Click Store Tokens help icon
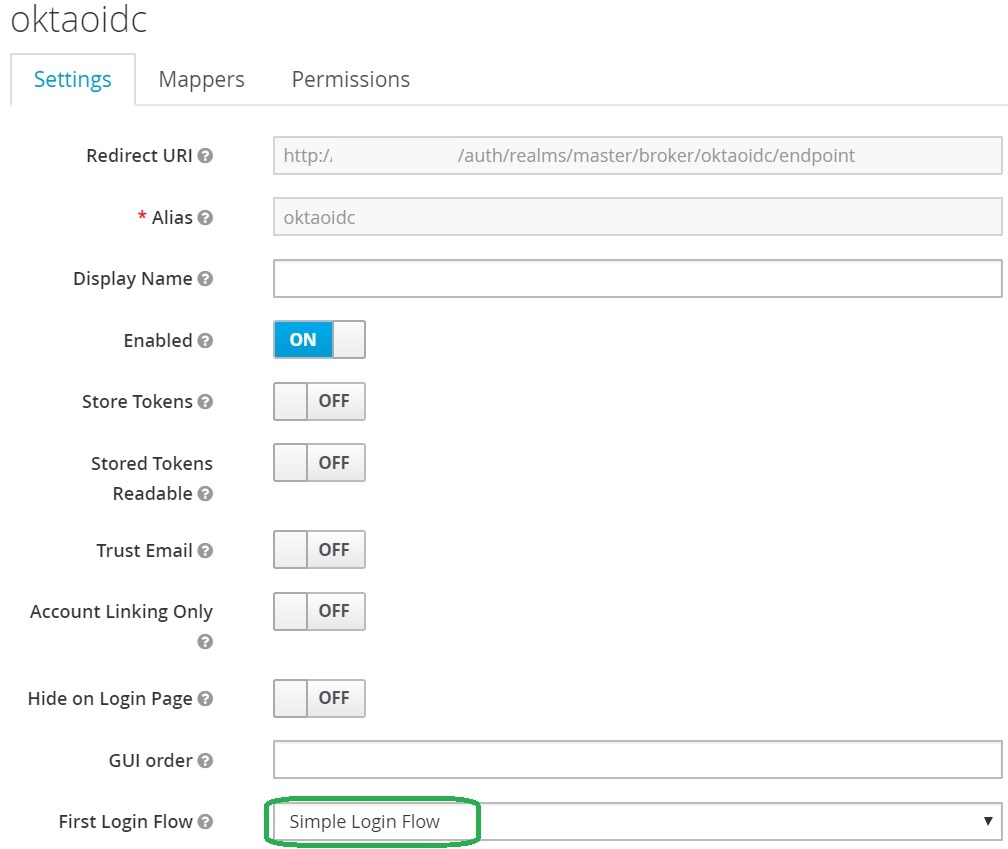Viewport: 1008px width, 849px height. 205,402
